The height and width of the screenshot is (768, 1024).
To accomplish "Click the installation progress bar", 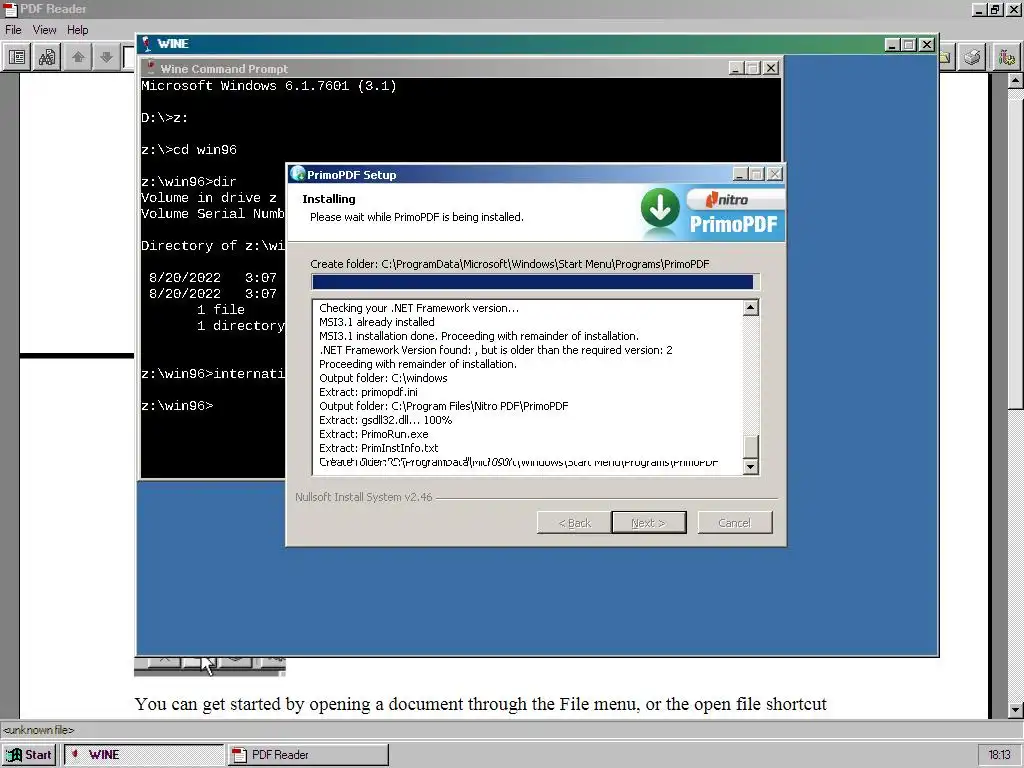I will coord(535,281).
